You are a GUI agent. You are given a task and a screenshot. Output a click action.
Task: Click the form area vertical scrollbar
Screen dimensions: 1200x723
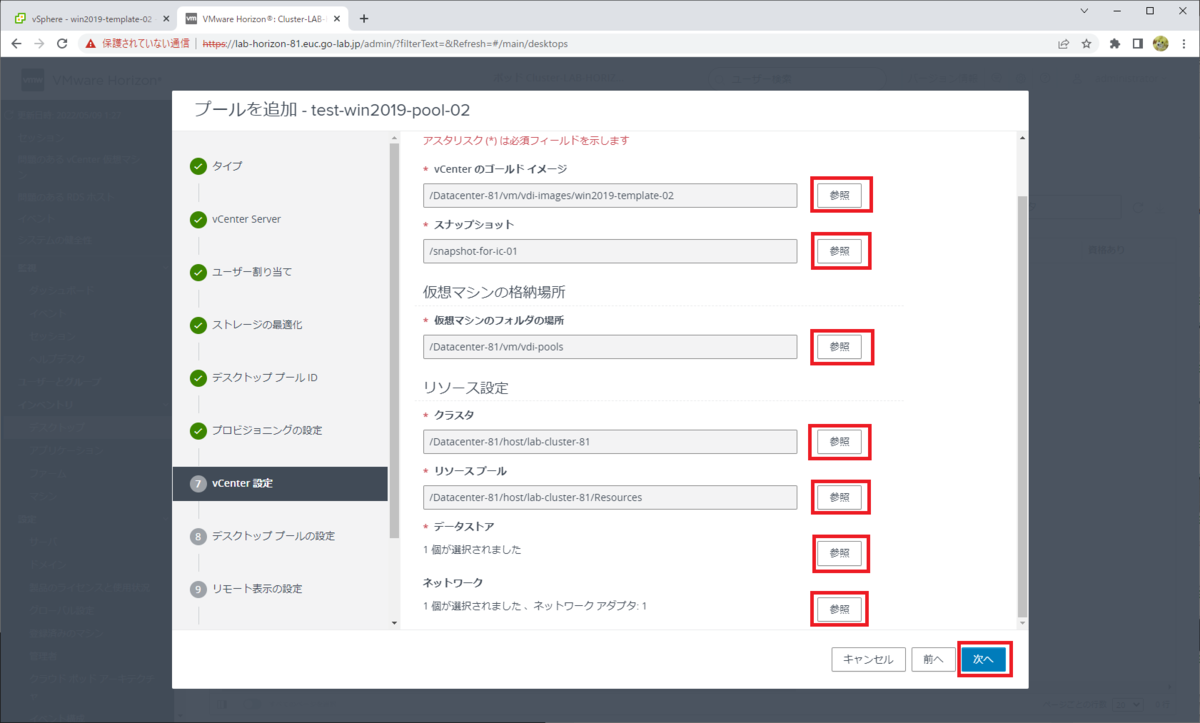tap(1021, 405)
